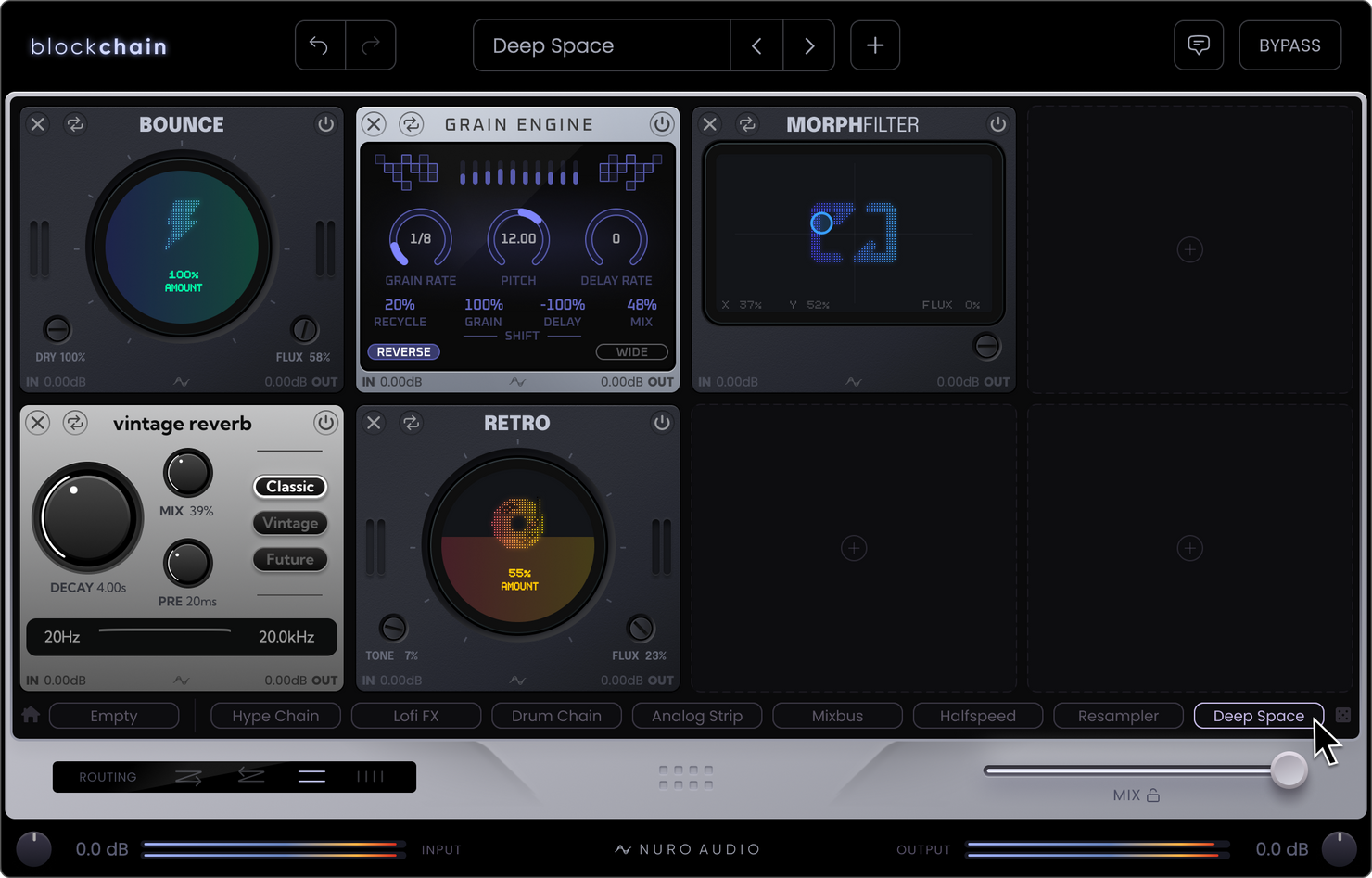Select the Resampler preset
The image size is (1372, 878).
point(1118,716)
